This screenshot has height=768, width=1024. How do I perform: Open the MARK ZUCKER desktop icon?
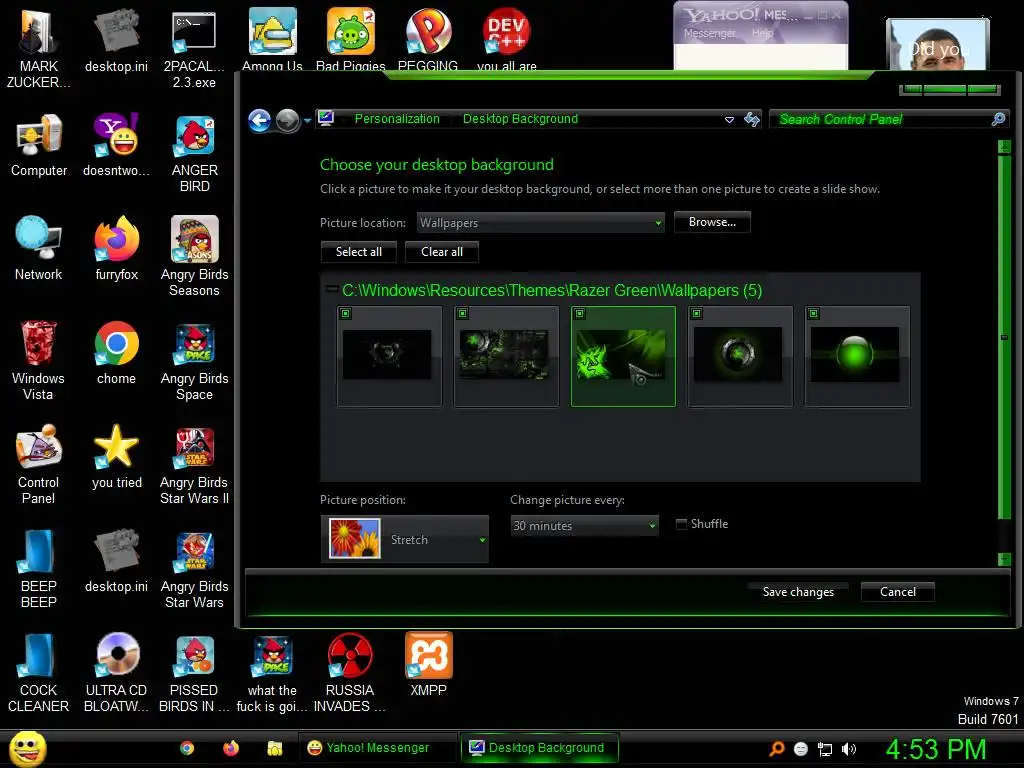pyautogui.click(x=39, y=49)
